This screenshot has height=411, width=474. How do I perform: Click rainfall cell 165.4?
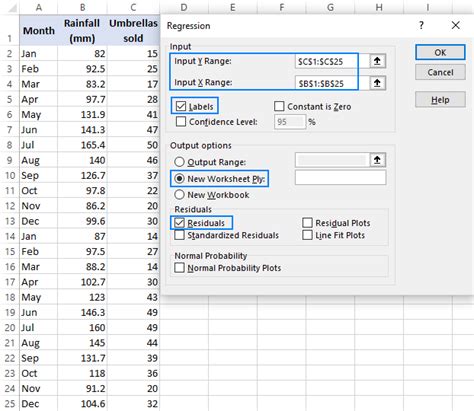pyautogui.click(x=82, y=145)
